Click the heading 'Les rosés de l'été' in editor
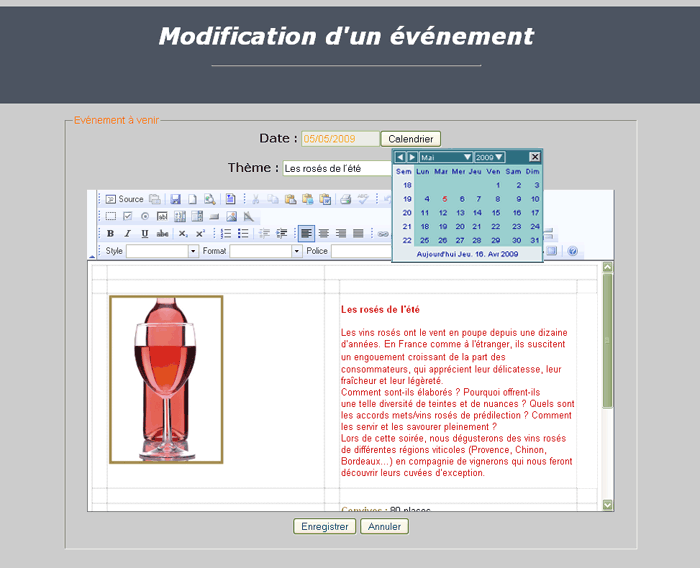 [380, 309]
